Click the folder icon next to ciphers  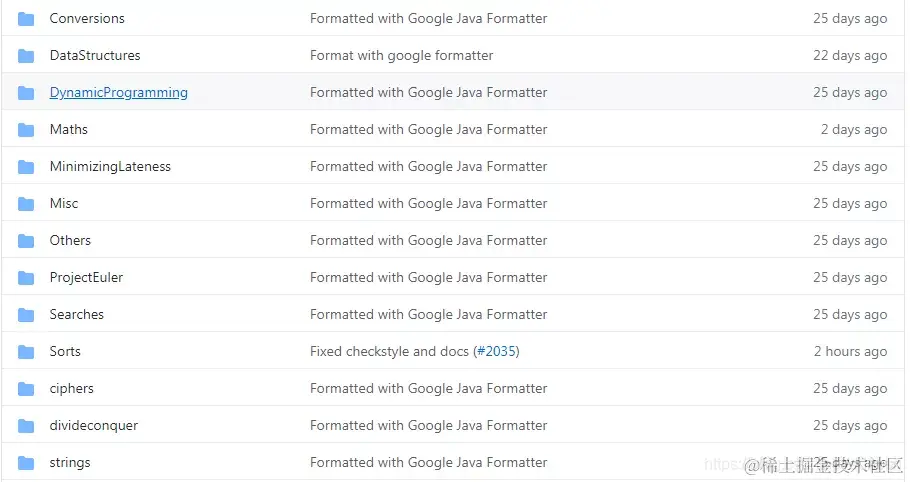click(x=26, y=389)
